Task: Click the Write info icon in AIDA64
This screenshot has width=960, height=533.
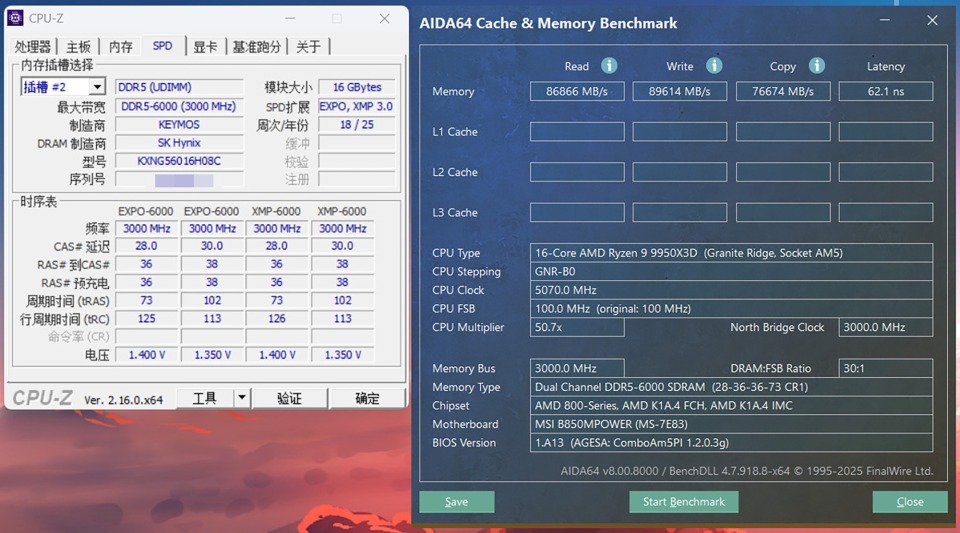Action: (x=714, y=65)
